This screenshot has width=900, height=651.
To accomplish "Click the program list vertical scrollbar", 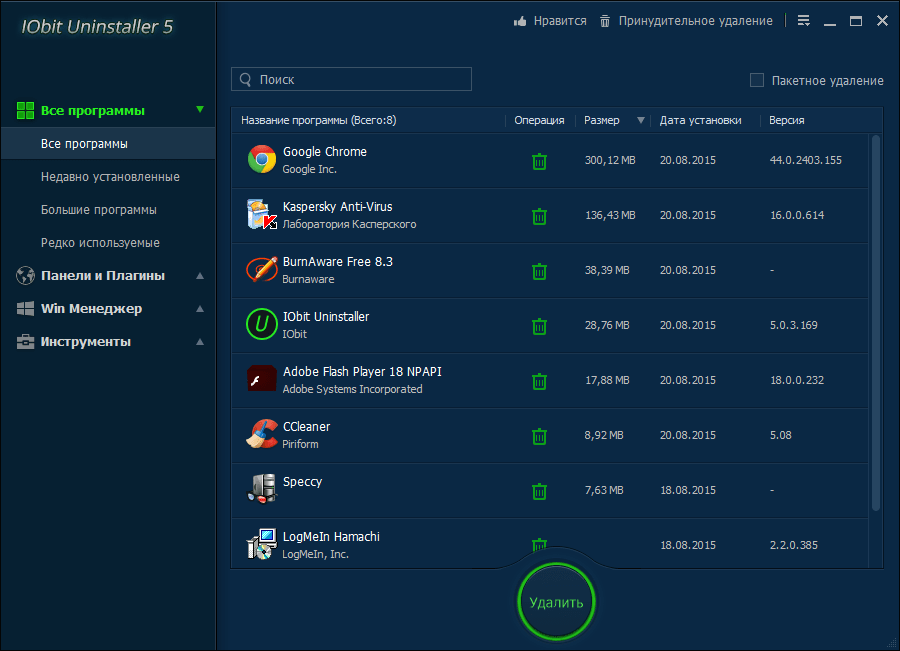I will tap(875, 323).
